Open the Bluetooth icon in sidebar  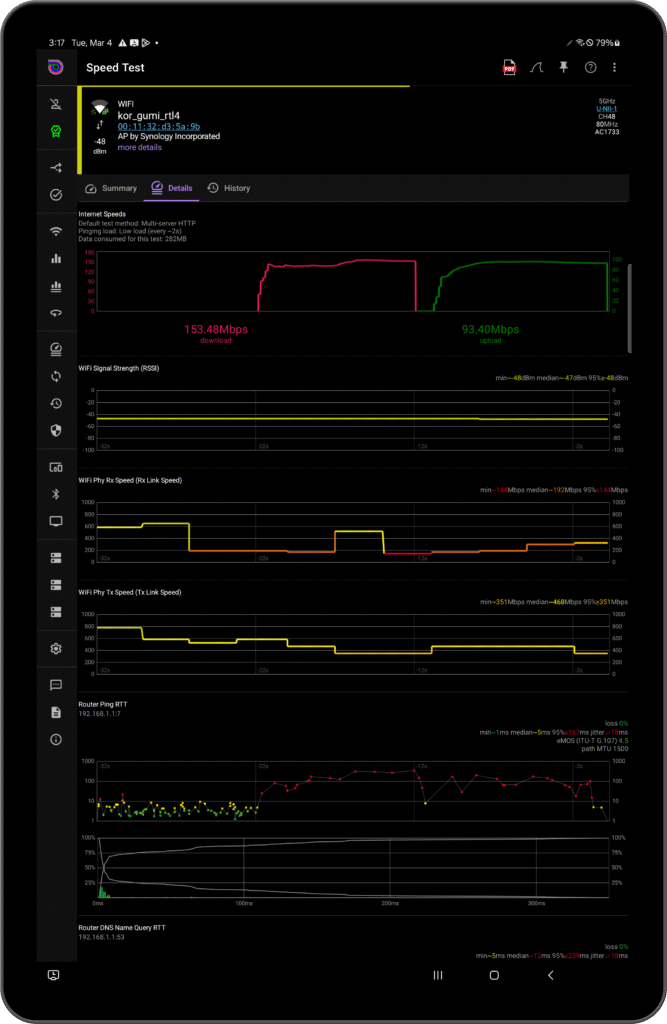[x=56, y=494]
